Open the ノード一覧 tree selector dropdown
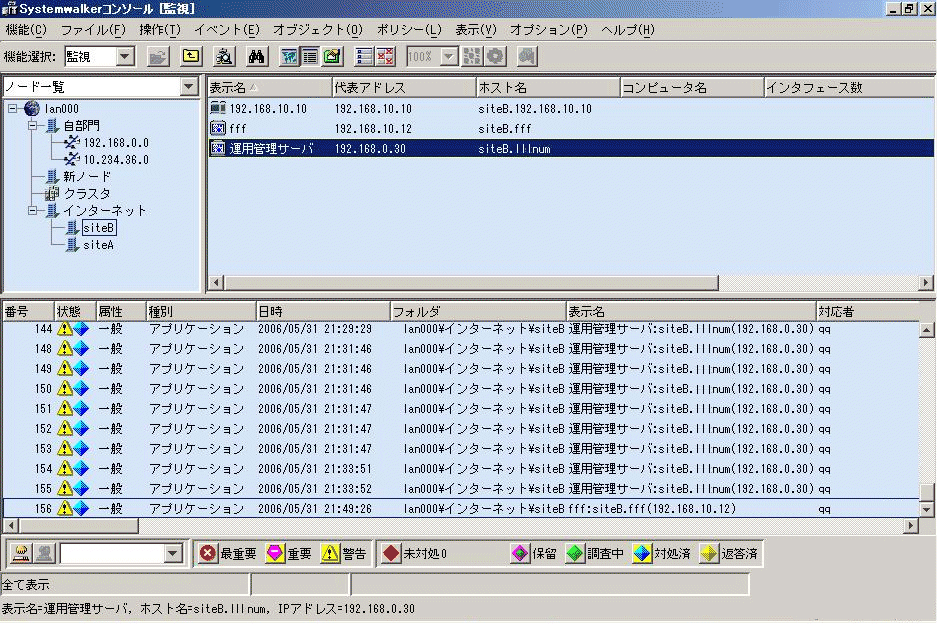The width and height of the screenshot is (941, 627). pos(189,87)
